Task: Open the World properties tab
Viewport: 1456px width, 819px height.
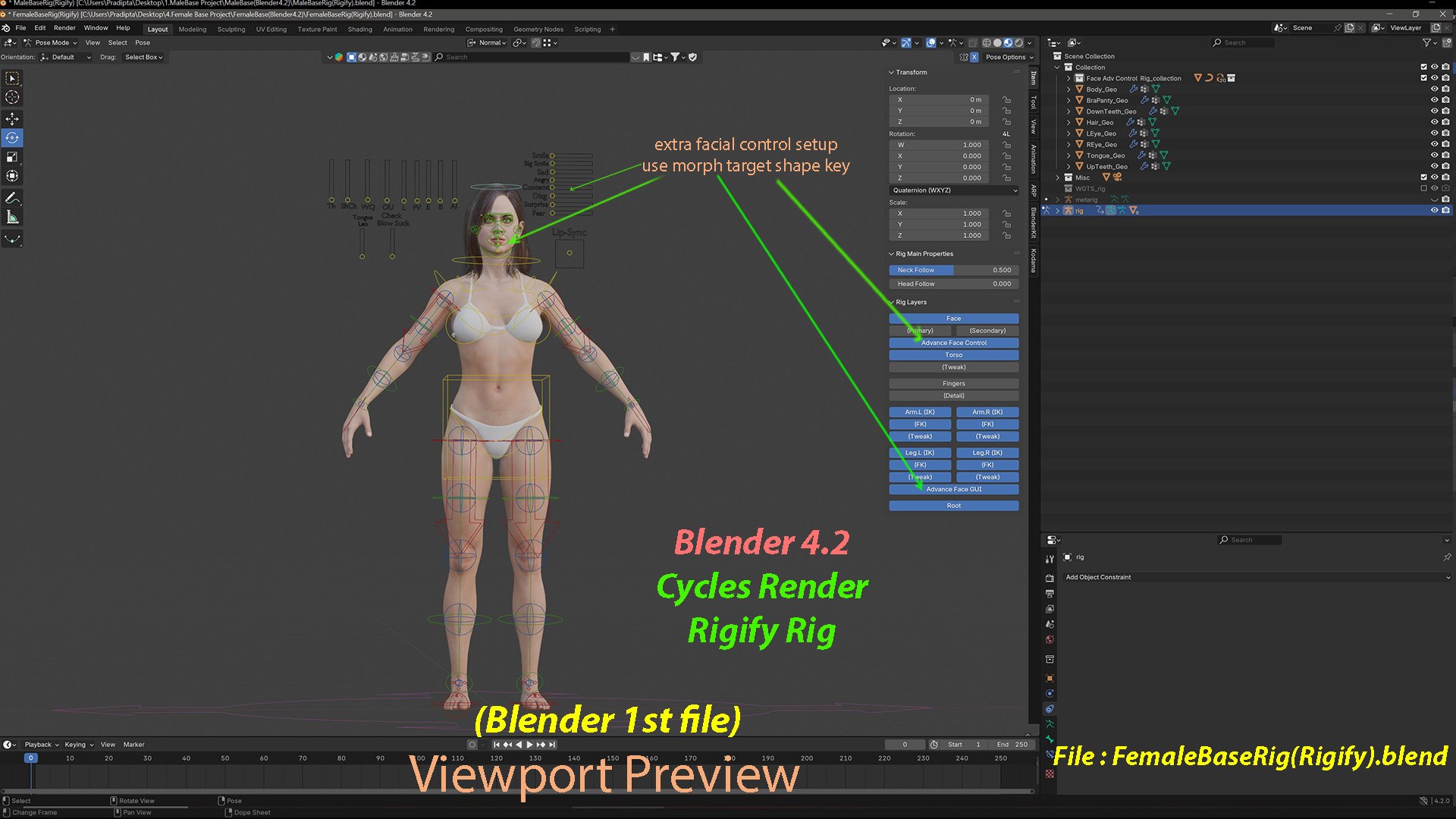Action: pyautogui.click(x=1050, y=639)
